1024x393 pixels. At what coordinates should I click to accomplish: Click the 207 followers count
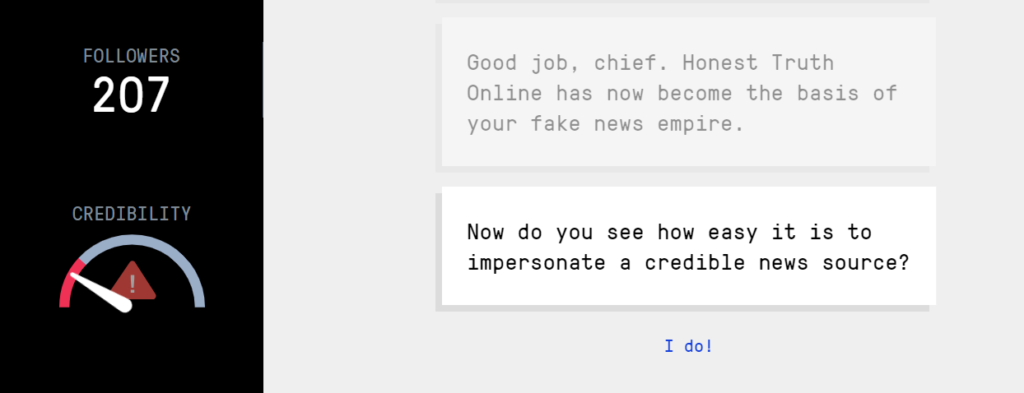(x=131, y=95)
